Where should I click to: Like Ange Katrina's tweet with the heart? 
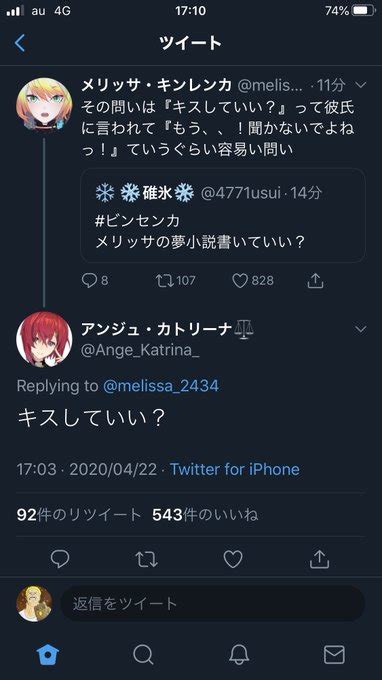tap(233, 559)
